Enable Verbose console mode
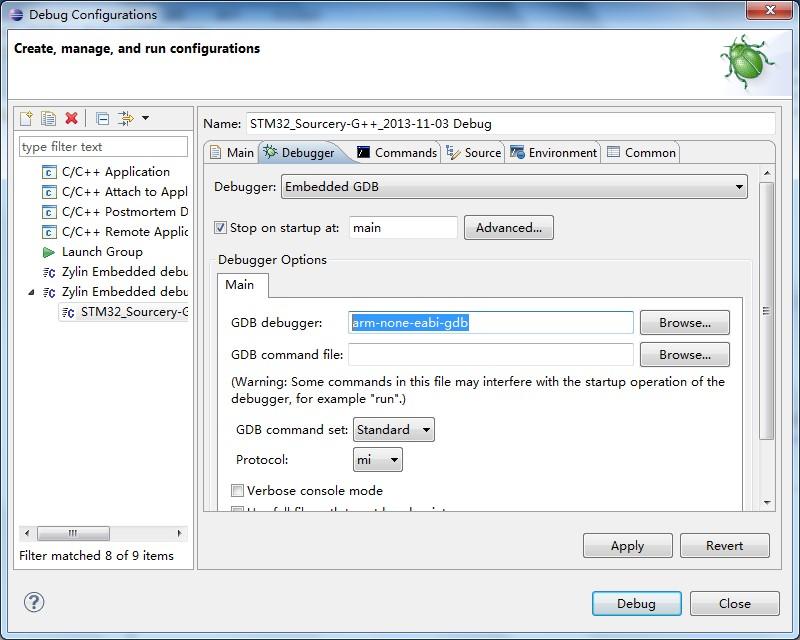This screenshot has width=800, height=640. click(x=238, y=490)
